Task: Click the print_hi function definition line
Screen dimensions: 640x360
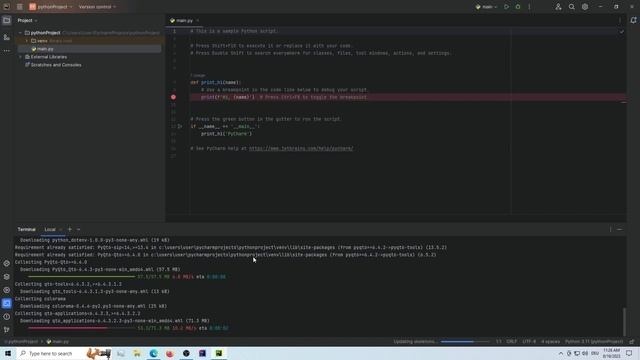Action: tap(216, 82)
